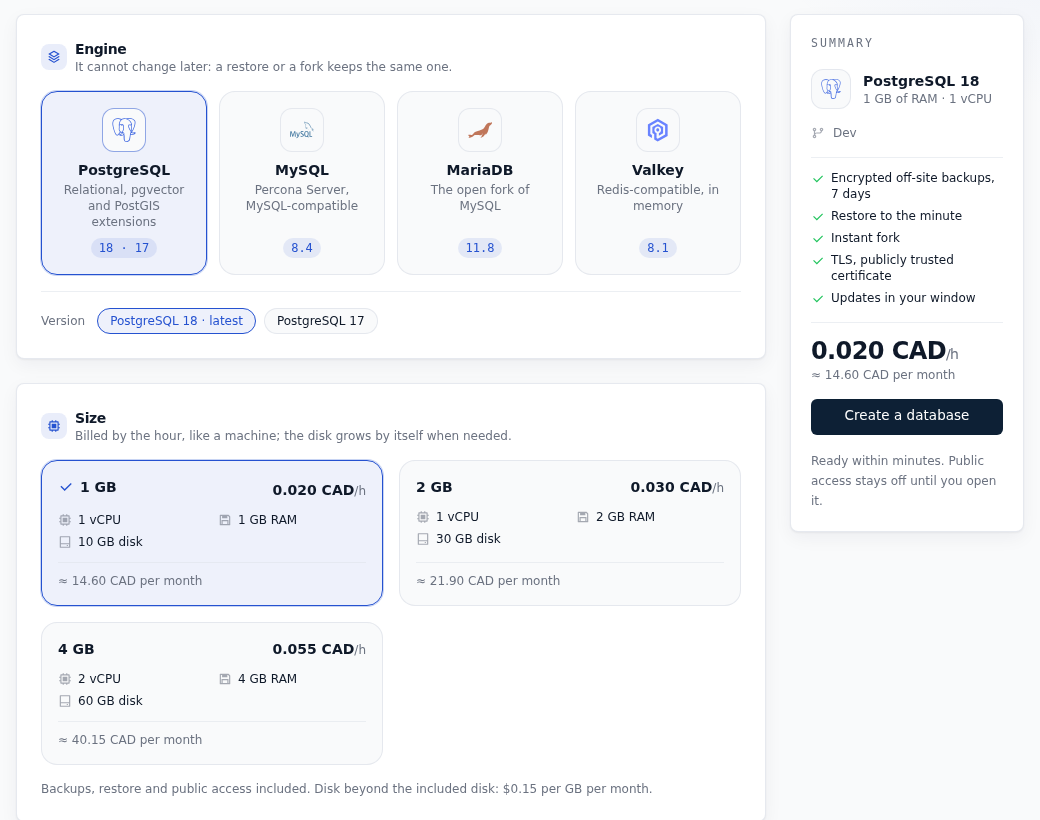Click 0.030 CAD/h price on 2 GB card
The height and width of the screenshot is (820, 1040).
point(677,488)
